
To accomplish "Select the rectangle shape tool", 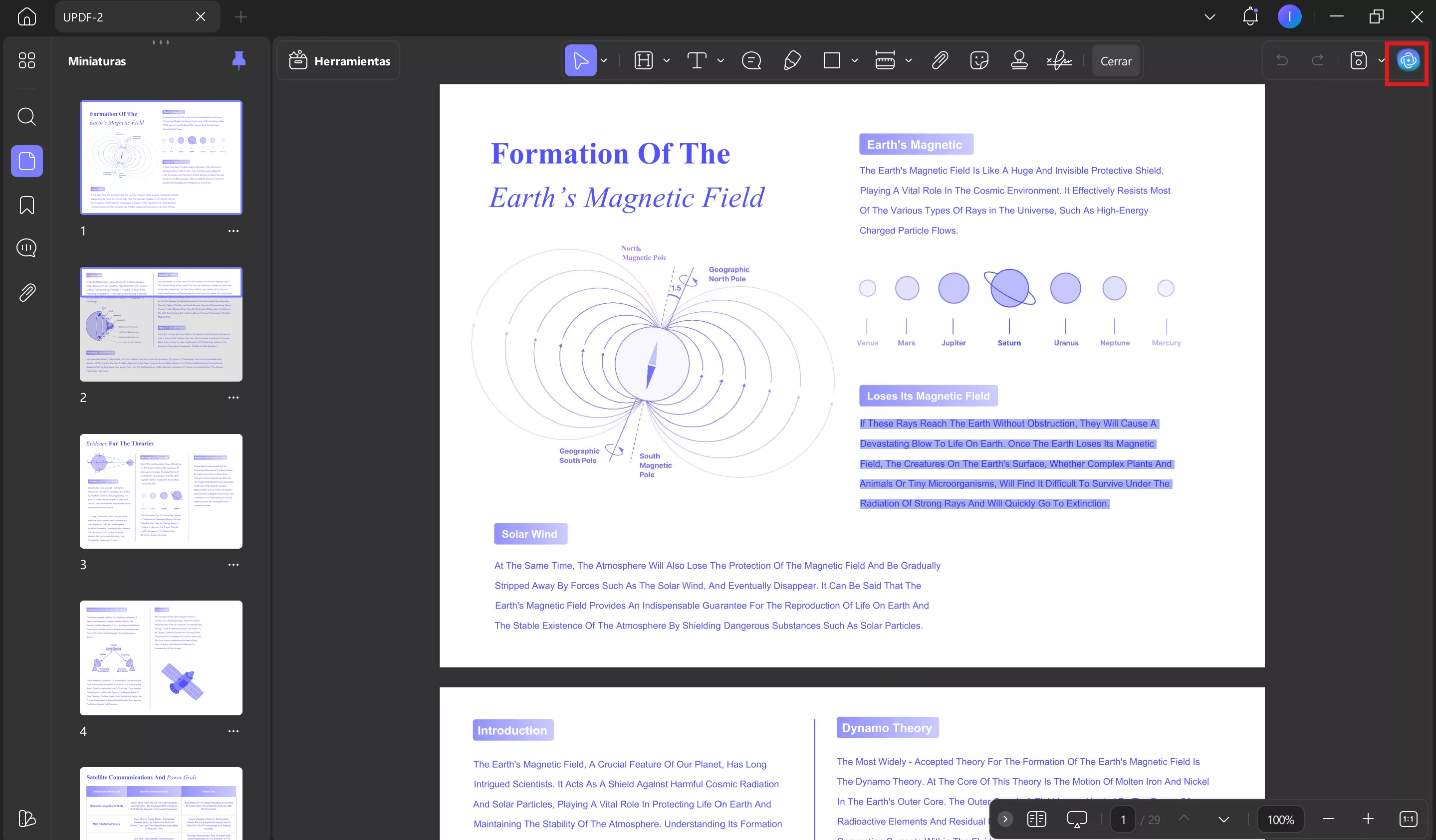I will (831, 60).
